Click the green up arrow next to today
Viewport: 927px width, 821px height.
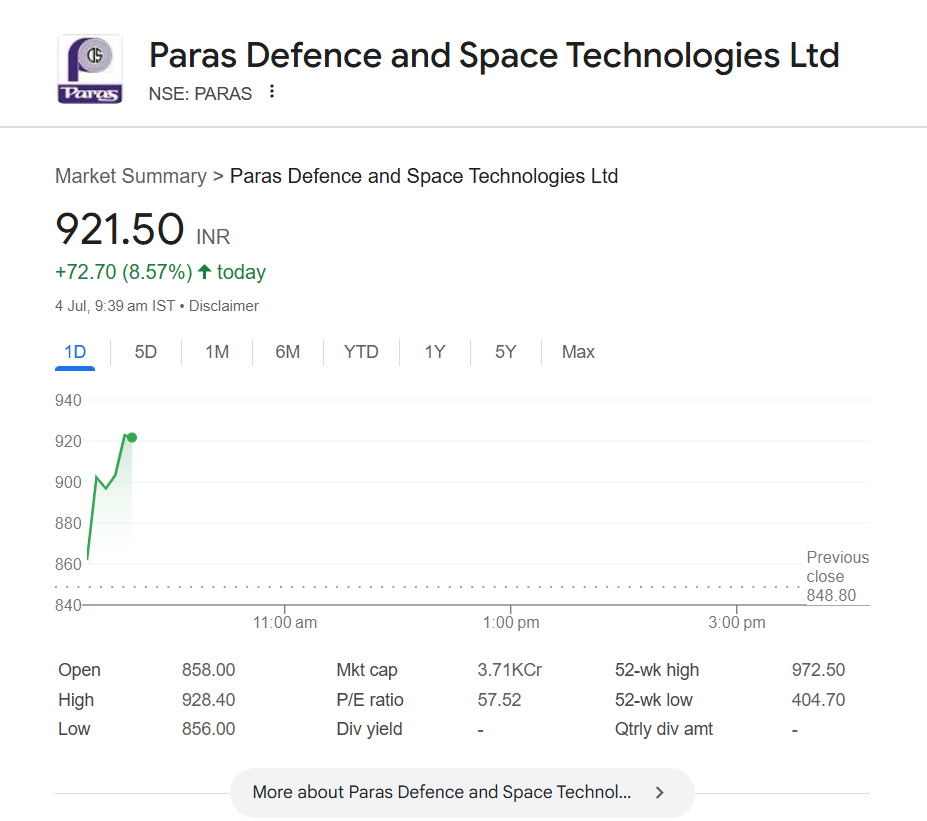[205, 272]
